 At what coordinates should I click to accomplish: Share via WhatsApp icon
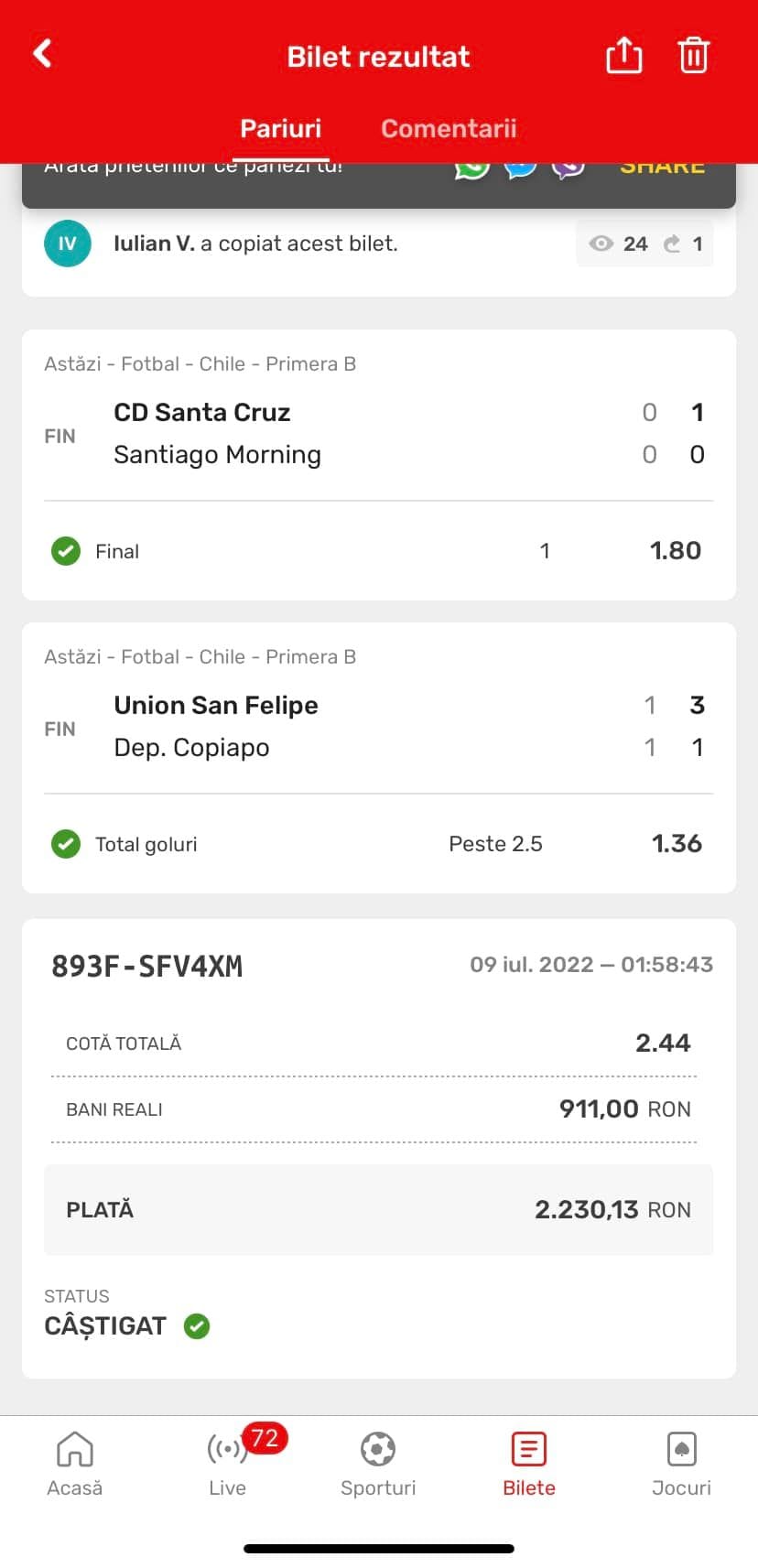click(x=472, y=168)
